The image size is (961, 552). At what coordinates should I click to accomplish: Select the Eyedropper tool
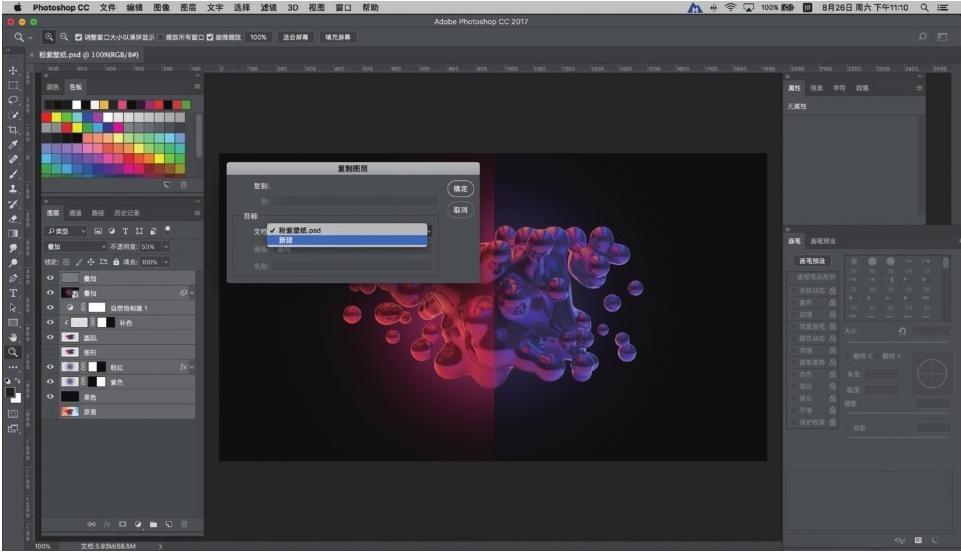coord(13,145)
